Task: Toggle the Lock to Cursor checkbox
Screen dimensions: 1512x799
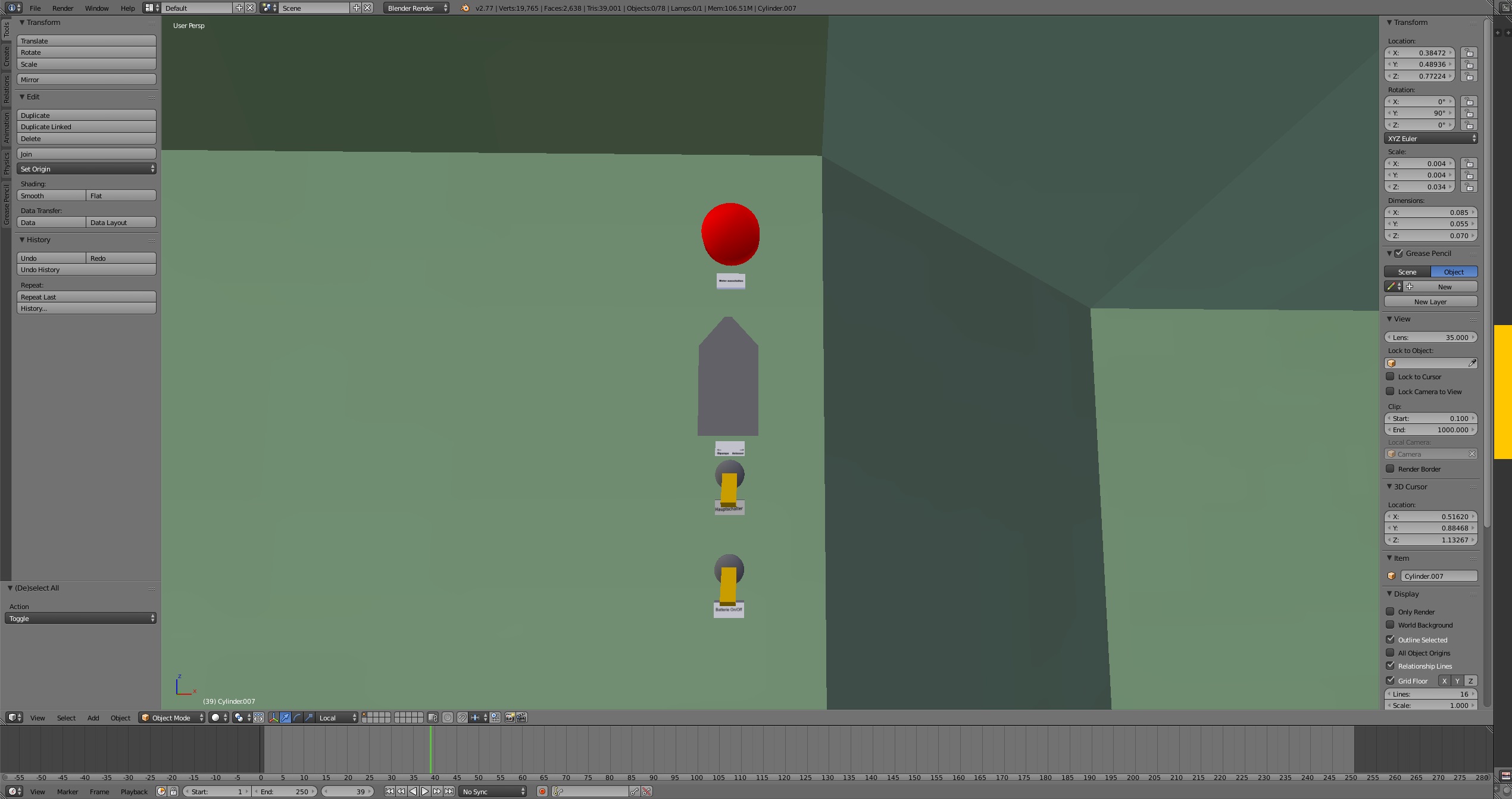Action: point(1390,376)
